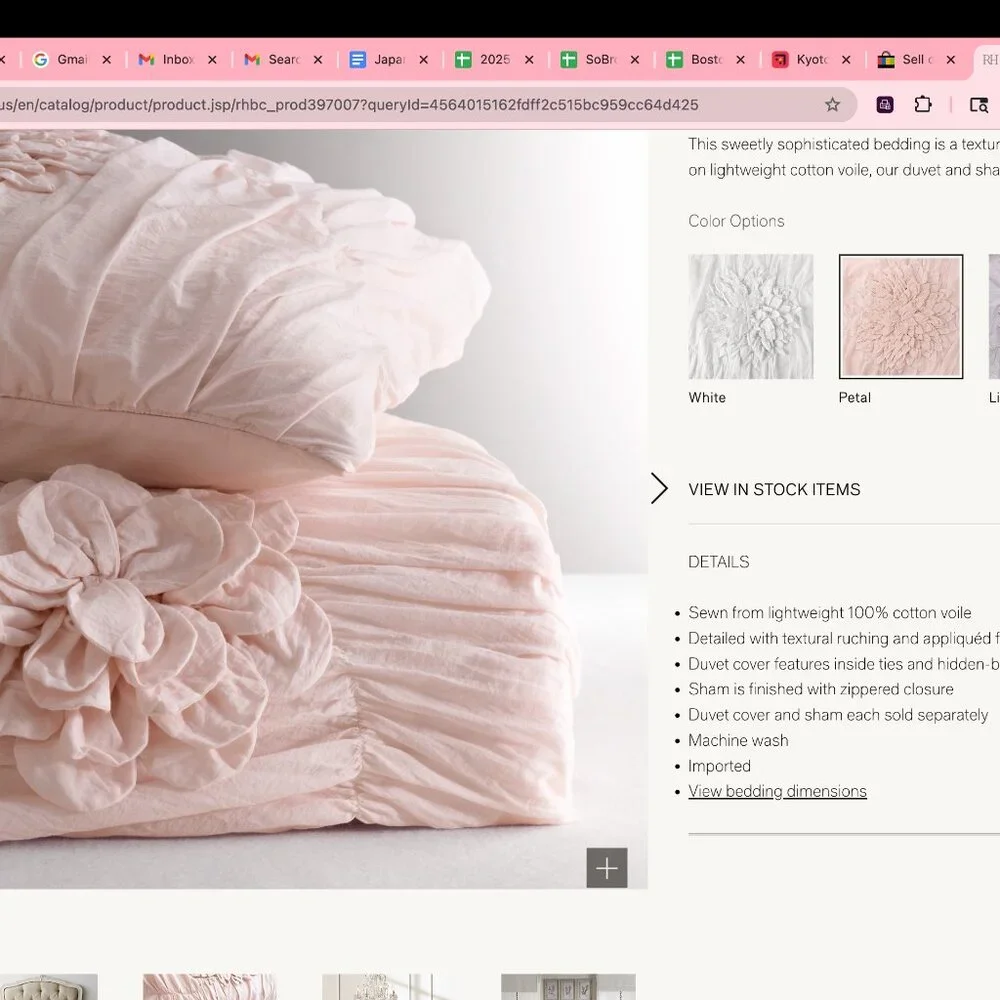Click the main pink bedding product image
1000x1000 pixels.
coord(323,509)
